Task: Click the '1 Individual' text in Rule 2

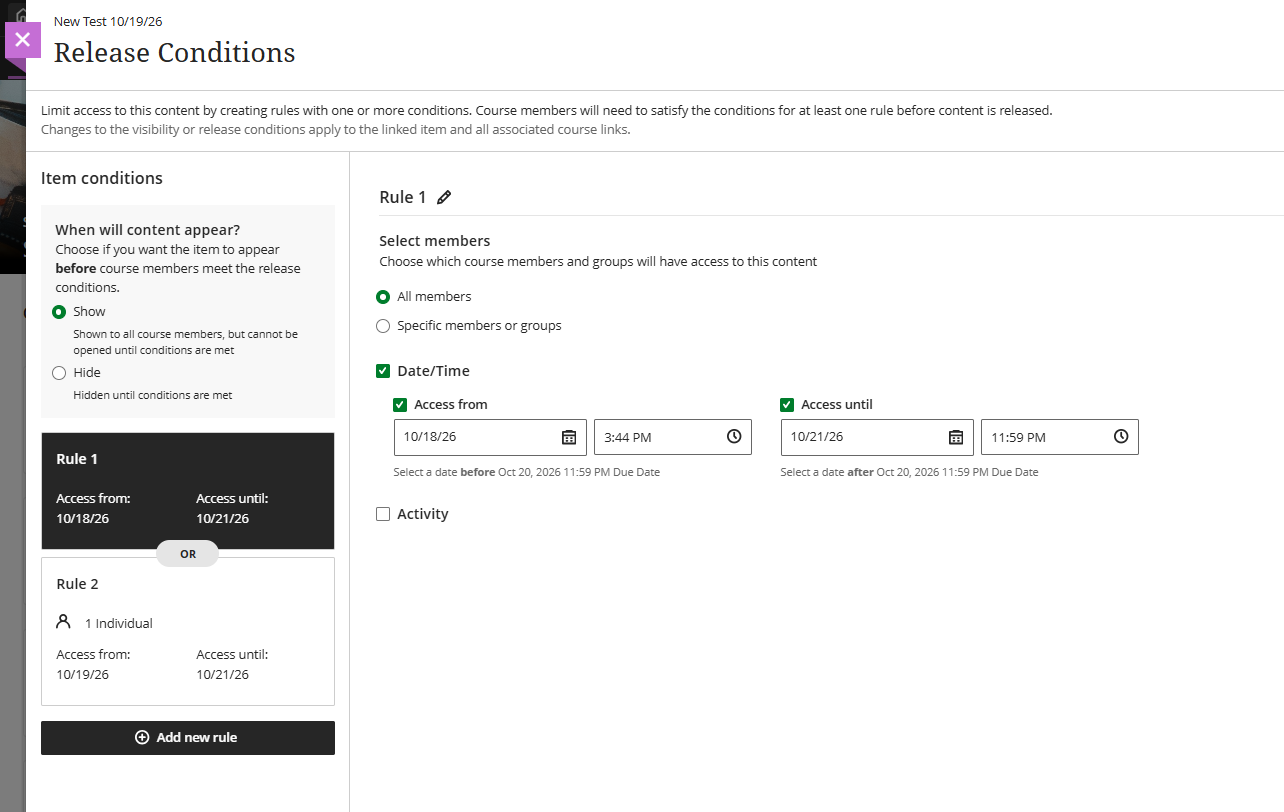Action: (119, 624)
